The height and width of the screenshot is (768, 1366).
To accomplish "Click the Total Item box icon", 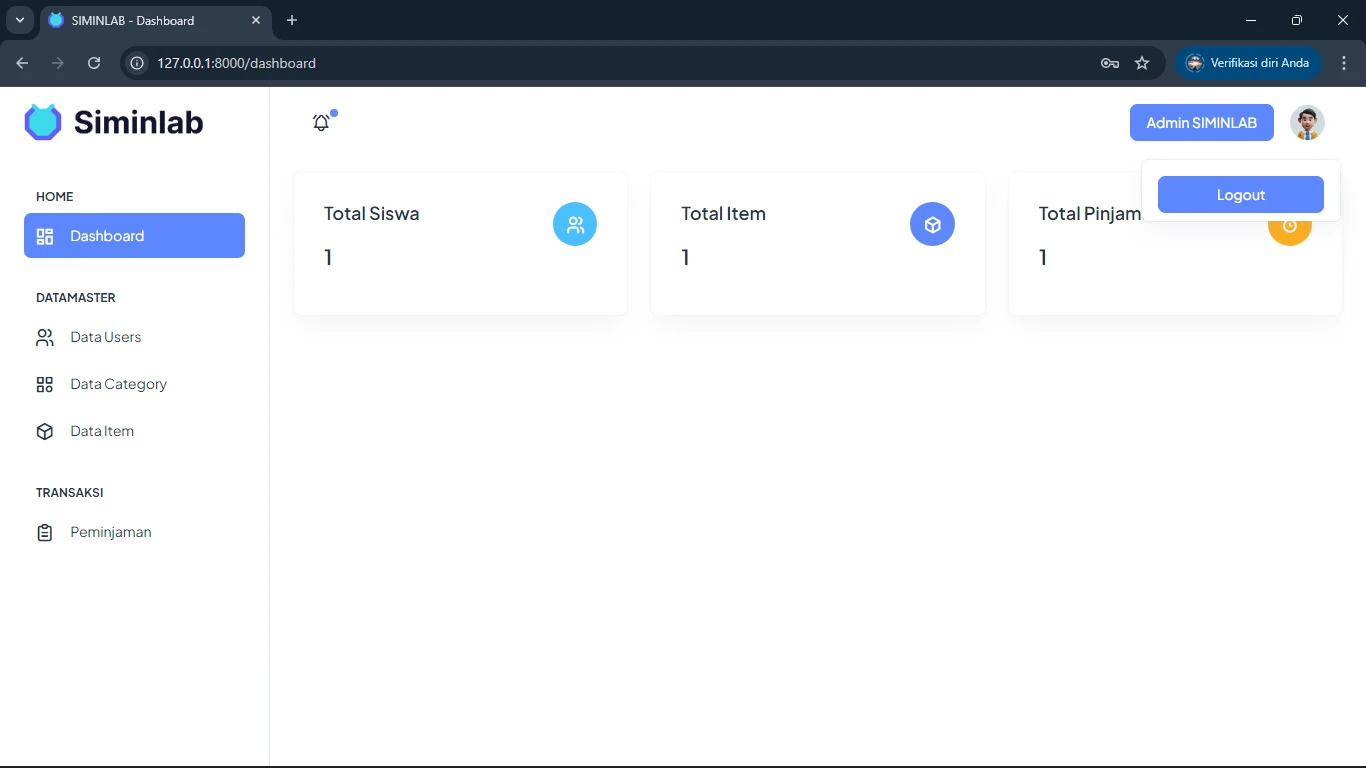I will pos(932,224).
